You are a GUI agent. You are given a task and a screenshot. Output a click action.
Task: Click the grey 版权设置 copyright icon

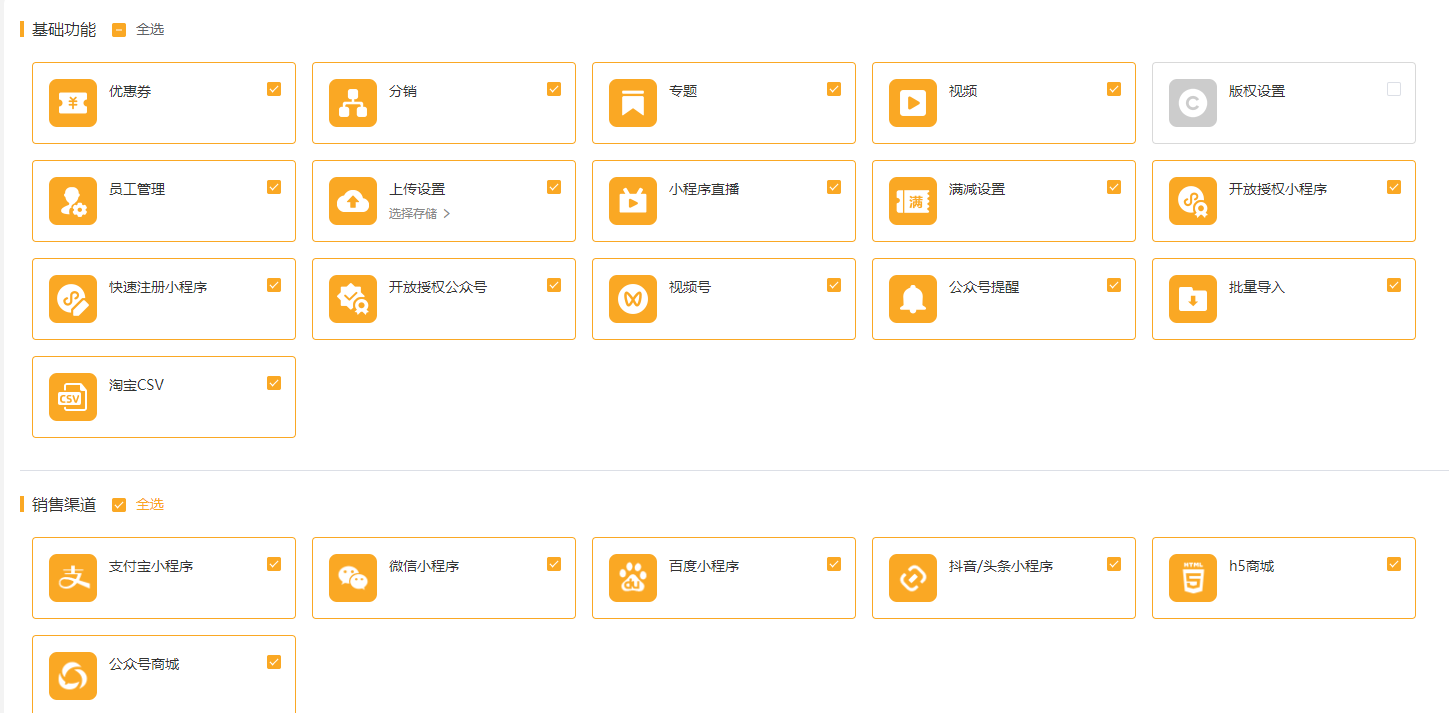(x=1193, y=103)
